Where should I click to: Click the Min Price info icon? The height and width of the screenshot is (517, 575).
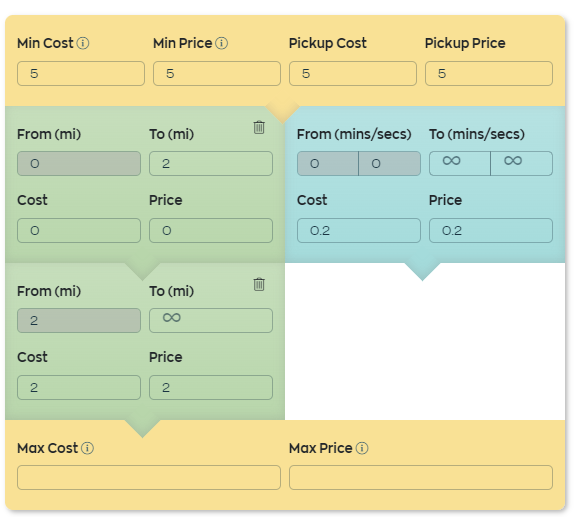221,43
